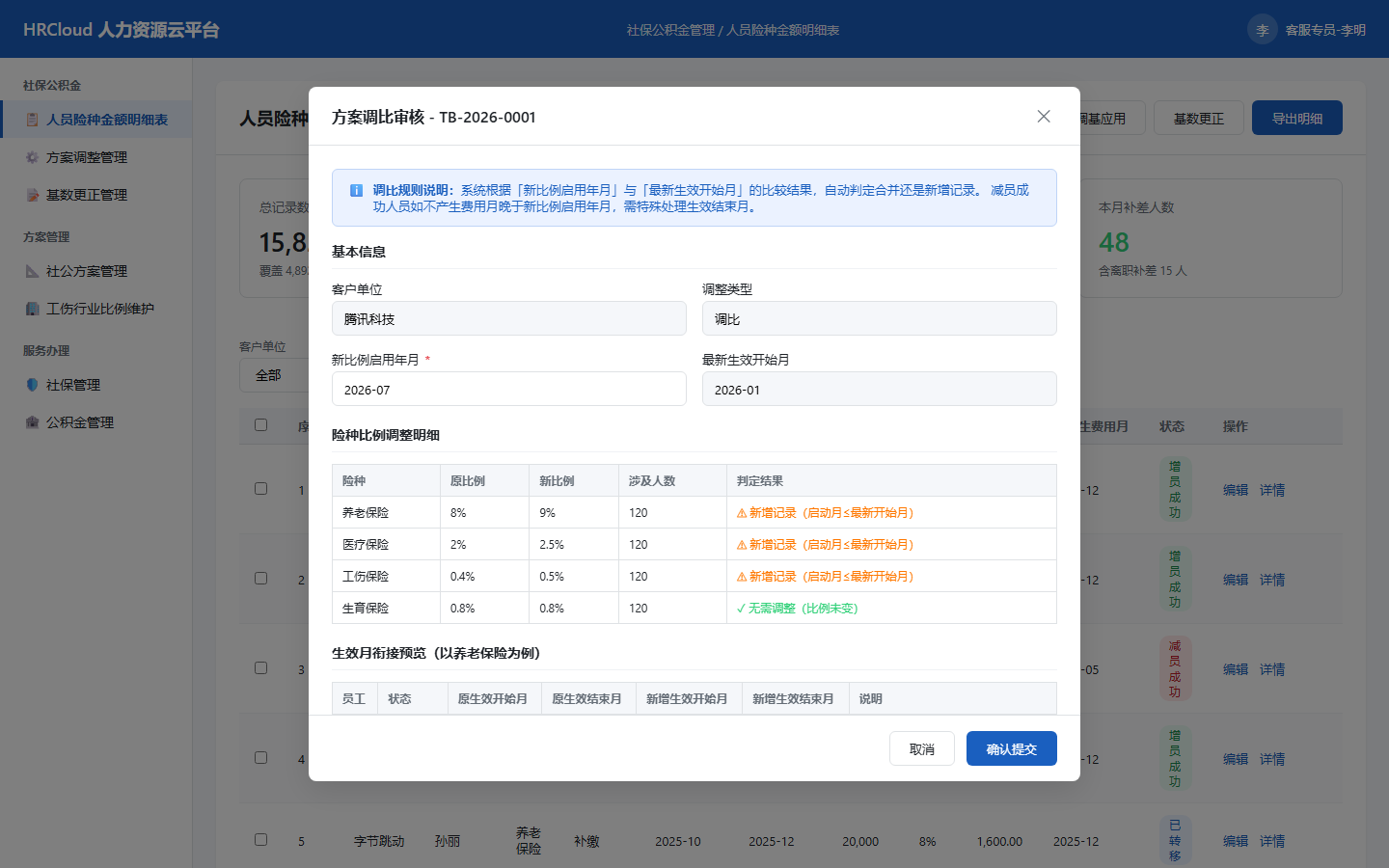The width and height of the screenshot is (1389, 868).
Task: Check the checkbox for row 2
Action: [x=260, y=578]
